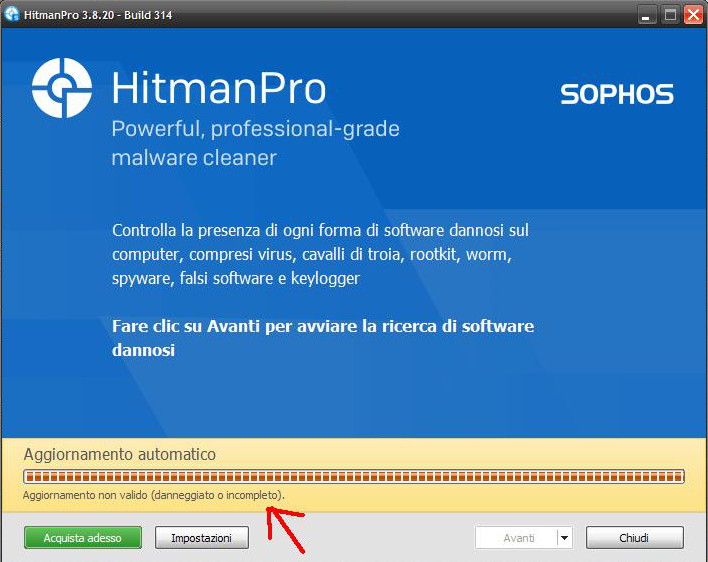Click the Avanti button
The width and height of the screenshot is (708, 562).
[x=516, y=538]
